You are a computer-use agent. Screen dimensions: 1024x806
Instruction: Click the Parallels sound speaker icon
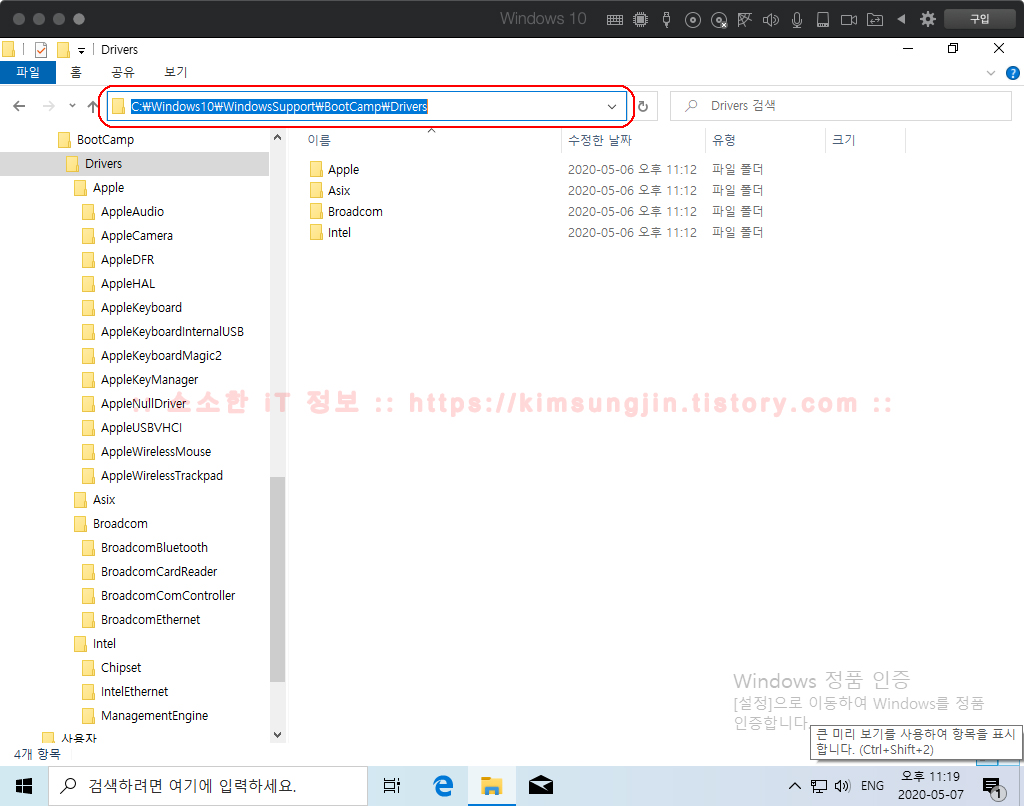pos(771,20)
